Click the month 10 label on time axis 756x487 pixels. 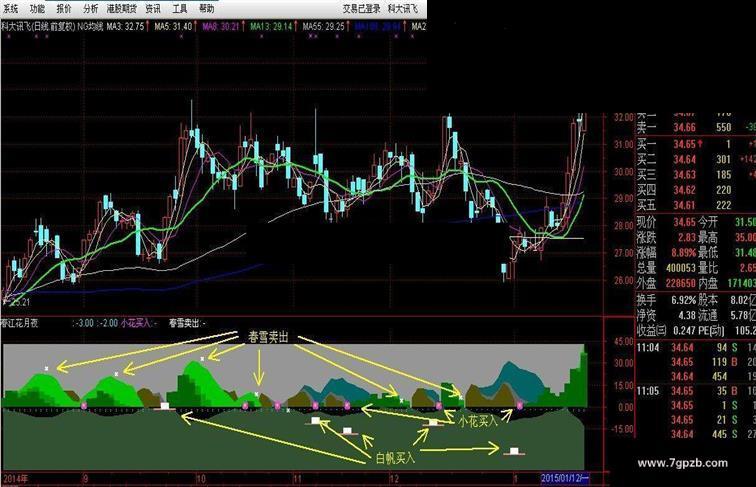(x=201, y=479)
